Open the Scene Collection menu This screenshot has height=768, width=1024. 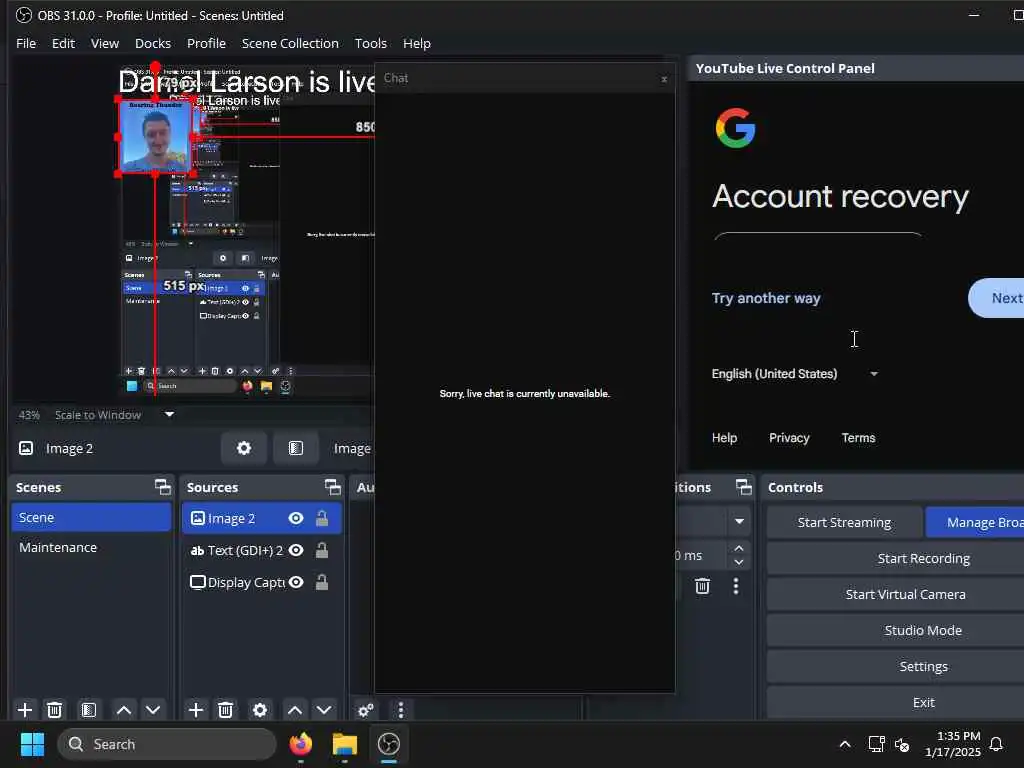[x=290, y=43]
